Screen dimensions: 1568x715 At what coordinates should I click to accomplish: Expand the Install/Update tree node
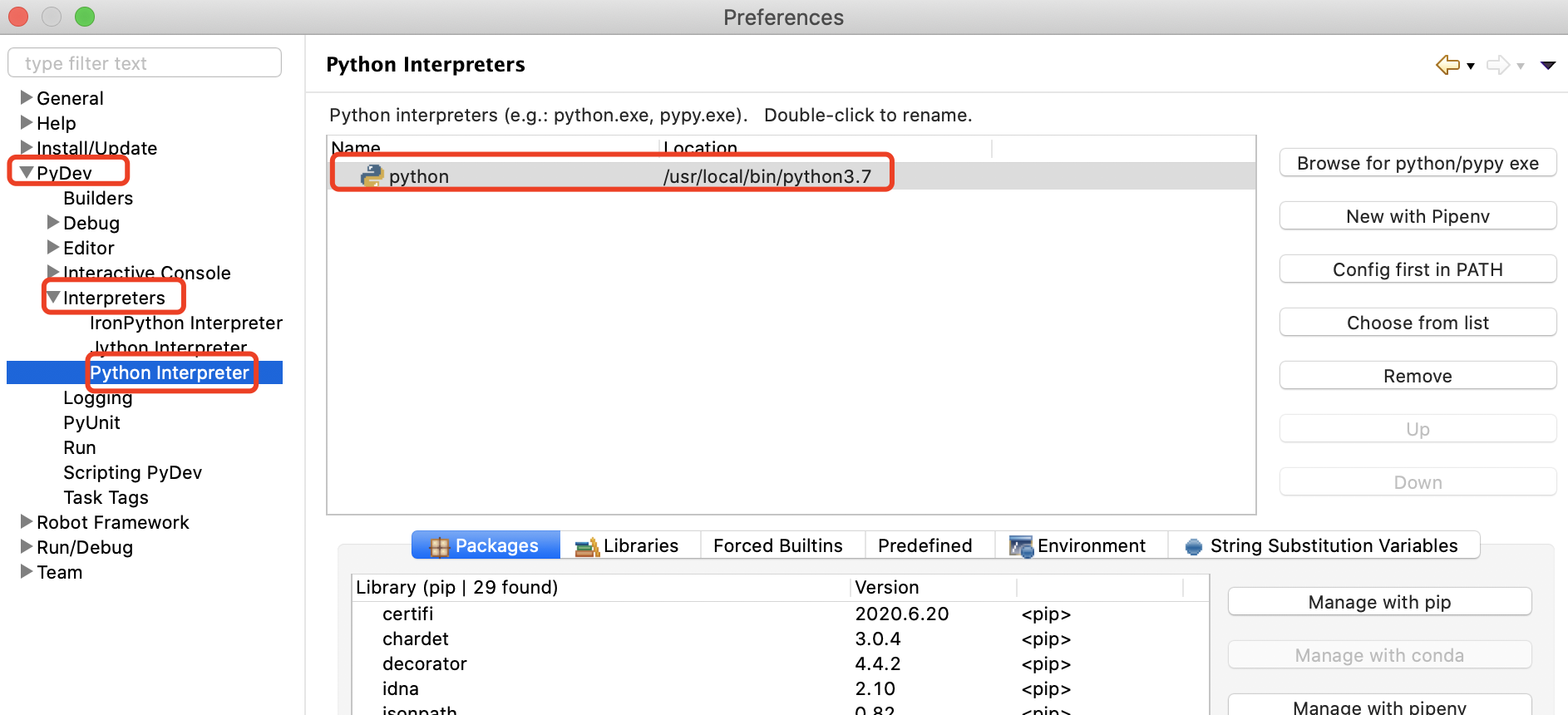coord(27,147)
